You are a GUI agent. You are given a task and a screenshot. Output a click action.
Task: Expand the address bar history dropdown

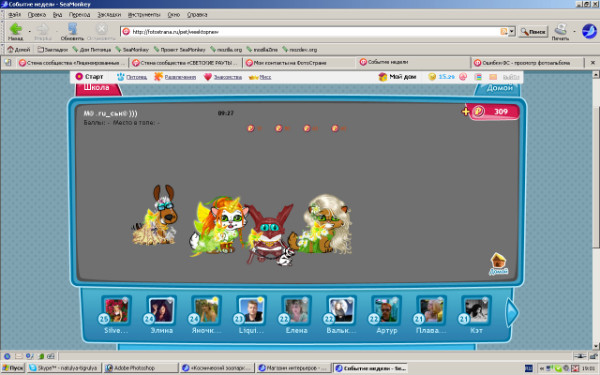512,32
